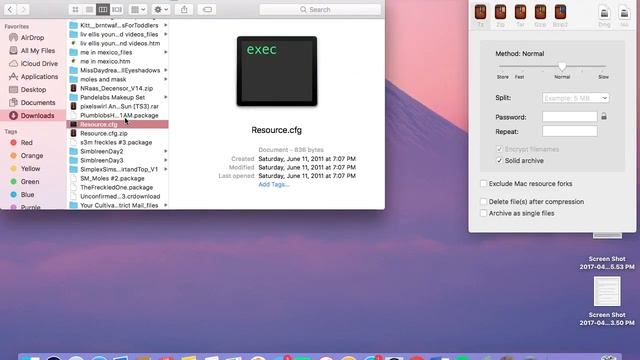Toggle the Encrypt filenames checkbox
The height and width of the screenshot is (360, 640).
[x=499, y=149]
